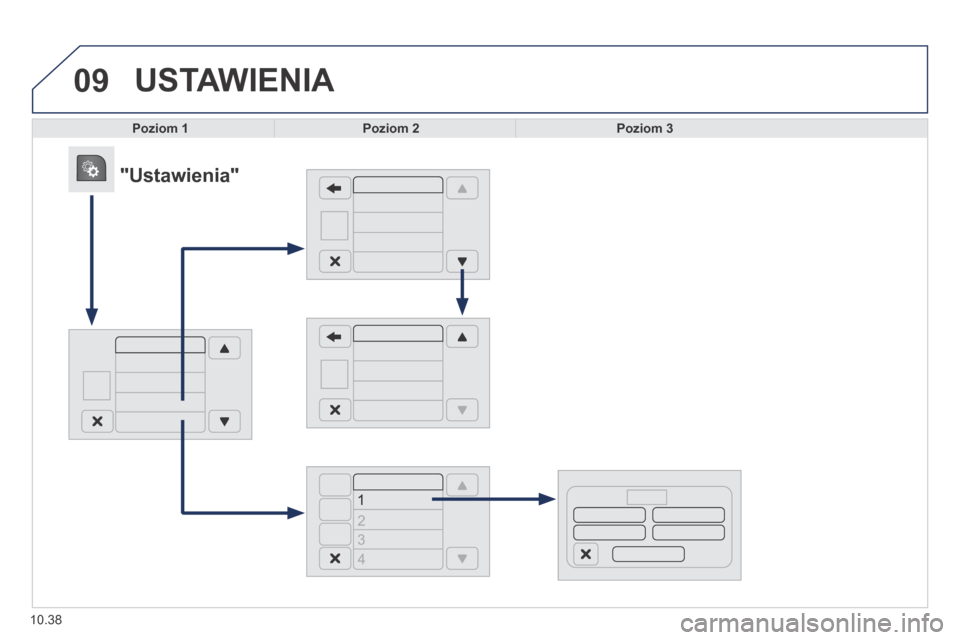Select the highlighted header row above row "1"
The width and height of the screenshot is (960, 640).
pos(398,482)
